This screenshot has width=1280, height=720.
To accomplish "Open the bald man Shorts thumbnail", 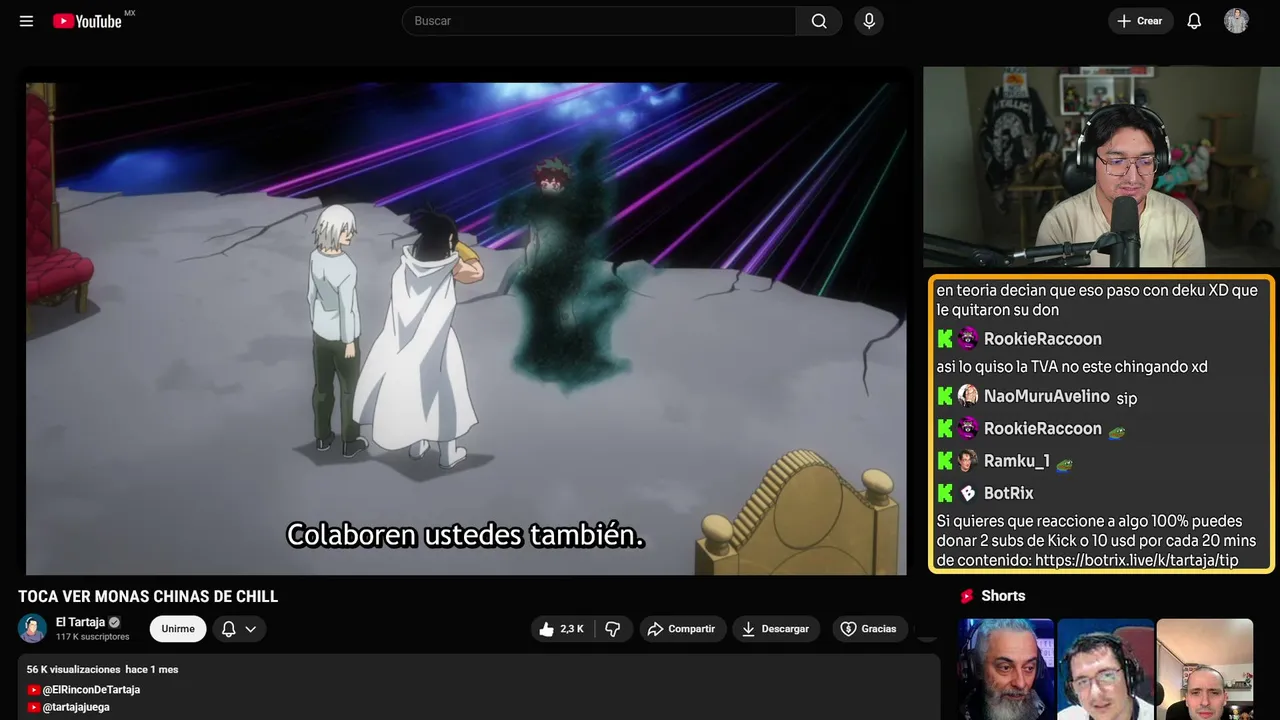I will pyautogui.click(x=1205, y=669).
